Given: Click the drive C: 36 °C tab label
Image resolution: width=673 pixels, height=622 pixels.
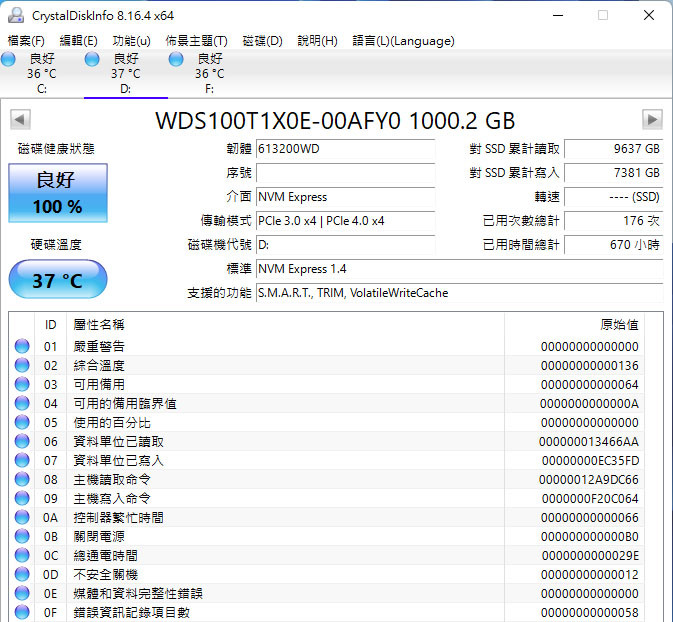Looking at the screenshot, I should 42,73.
